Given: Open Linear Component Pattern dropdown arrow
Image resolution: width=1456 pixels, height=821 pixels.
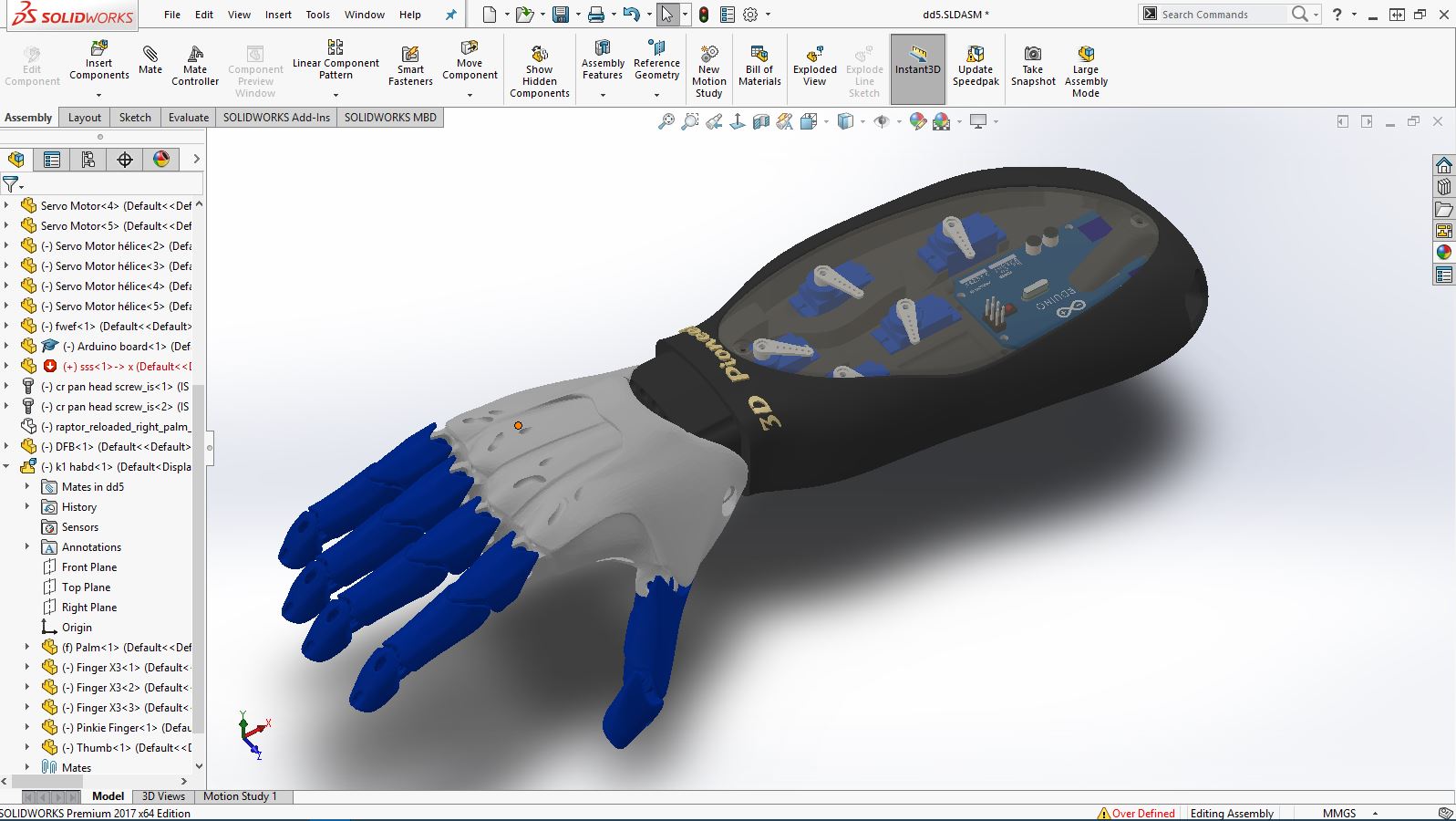Looking at the screenshot, I should [336, 95].
